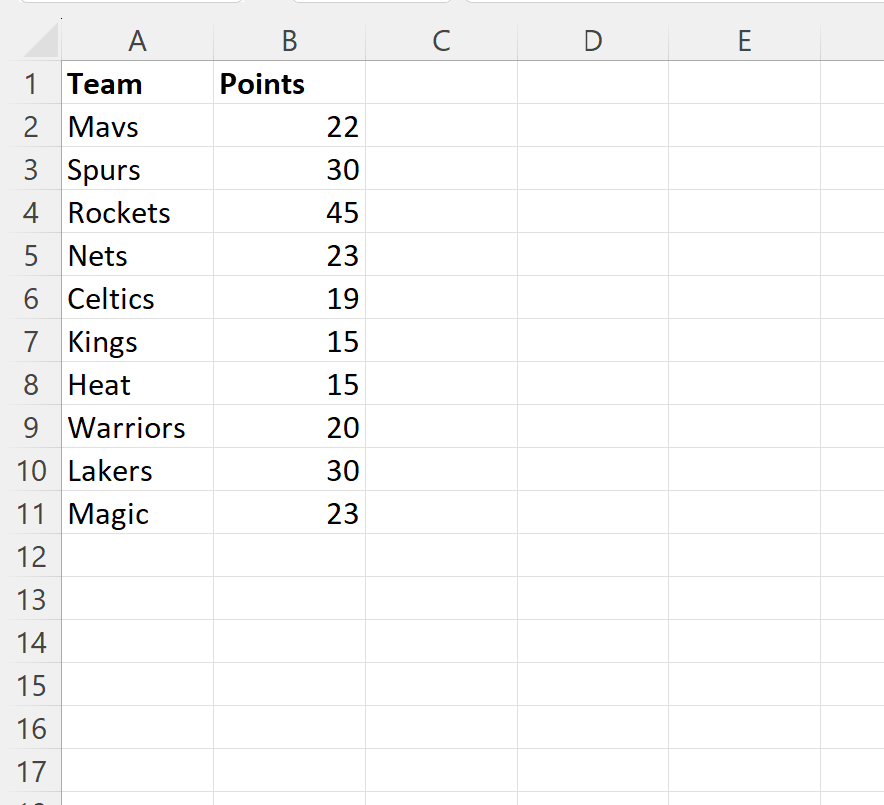Select row 12 header

pyautogui.click(x=31, y=557)
